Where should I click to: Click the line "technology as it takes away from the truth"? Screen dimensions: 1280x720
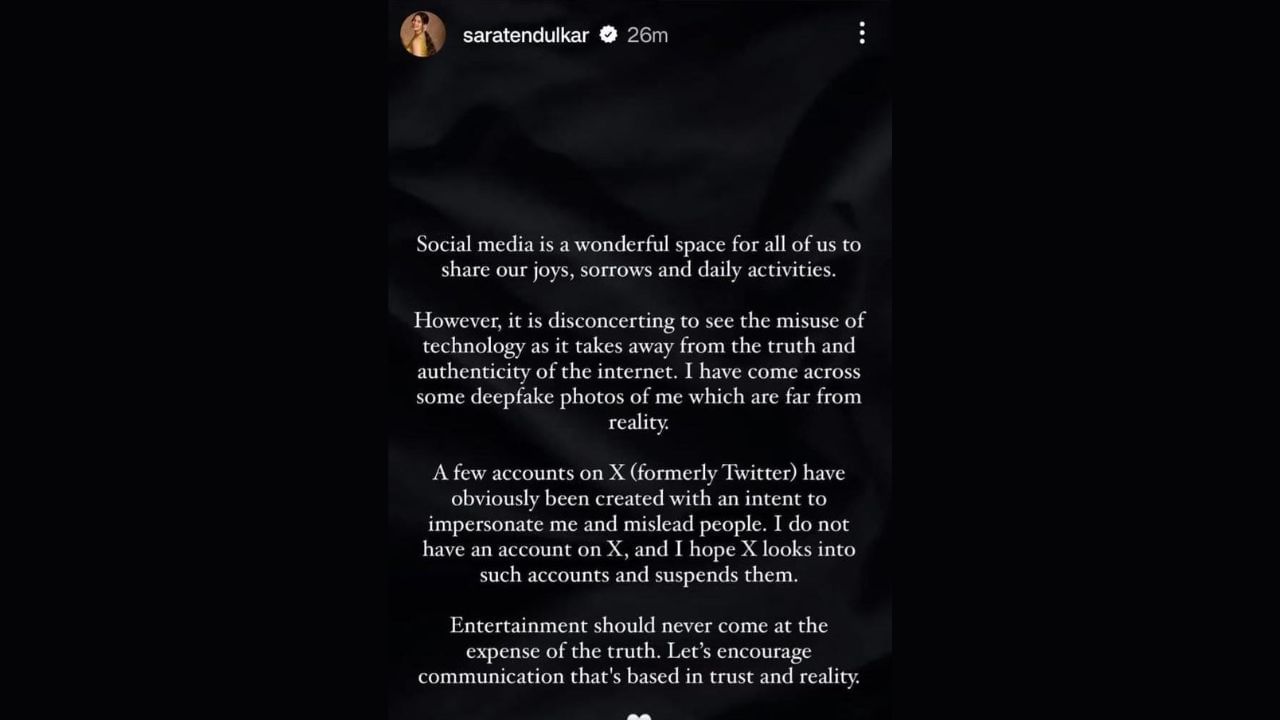pos(639,346)
